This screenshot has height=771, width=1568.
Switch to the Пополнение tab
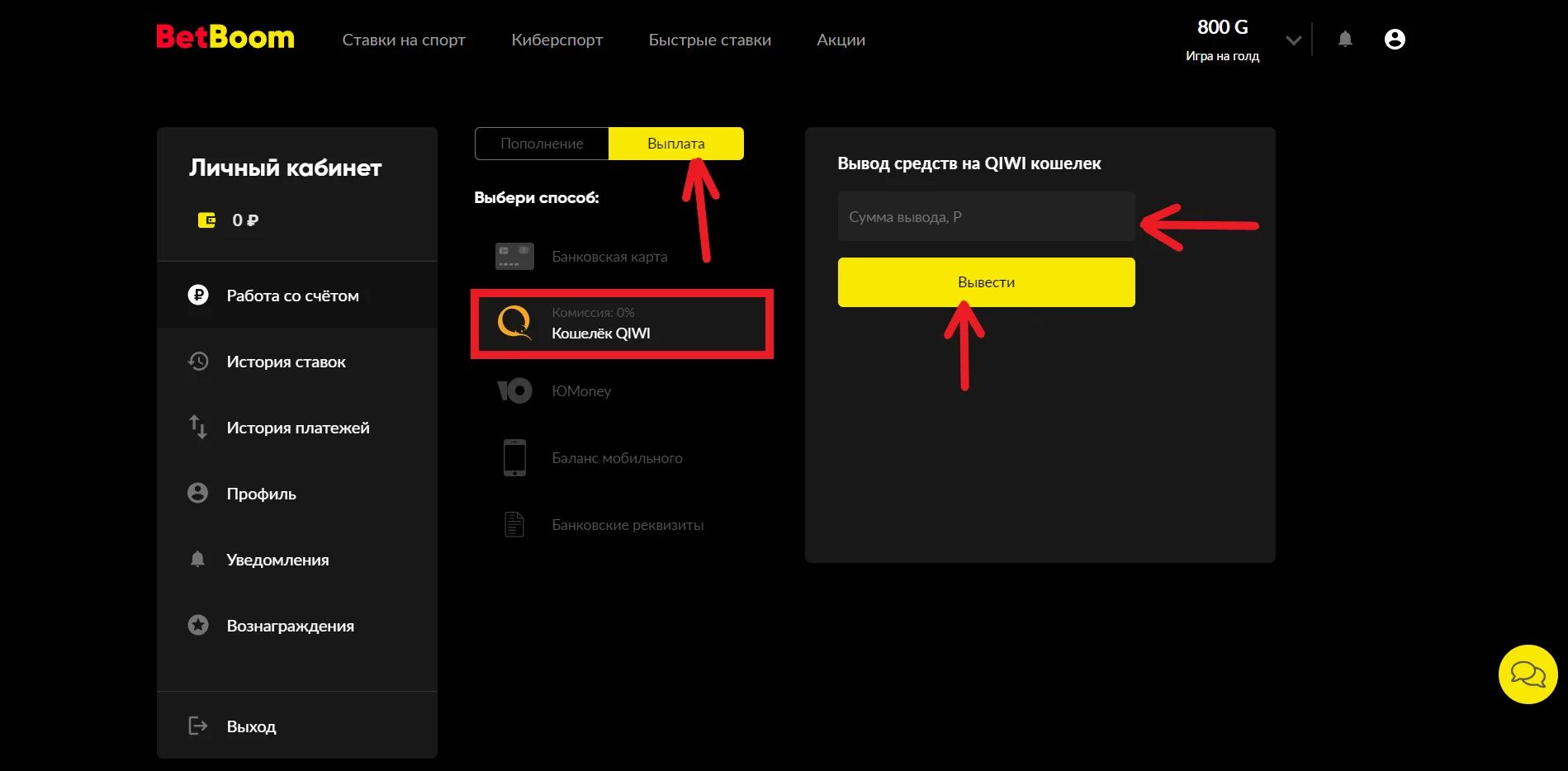point(542,144)
